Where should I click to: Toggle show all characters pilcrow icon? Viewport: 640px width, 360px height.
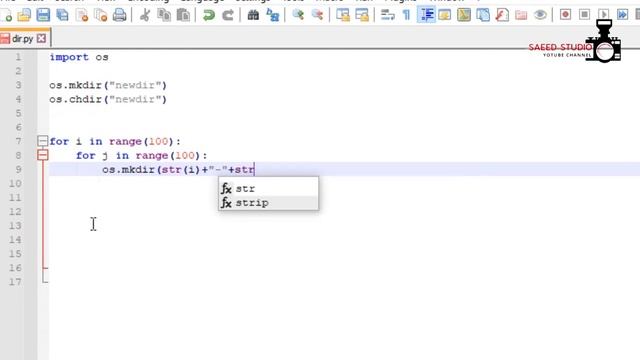pyautogui.click(x=406, y=15)
